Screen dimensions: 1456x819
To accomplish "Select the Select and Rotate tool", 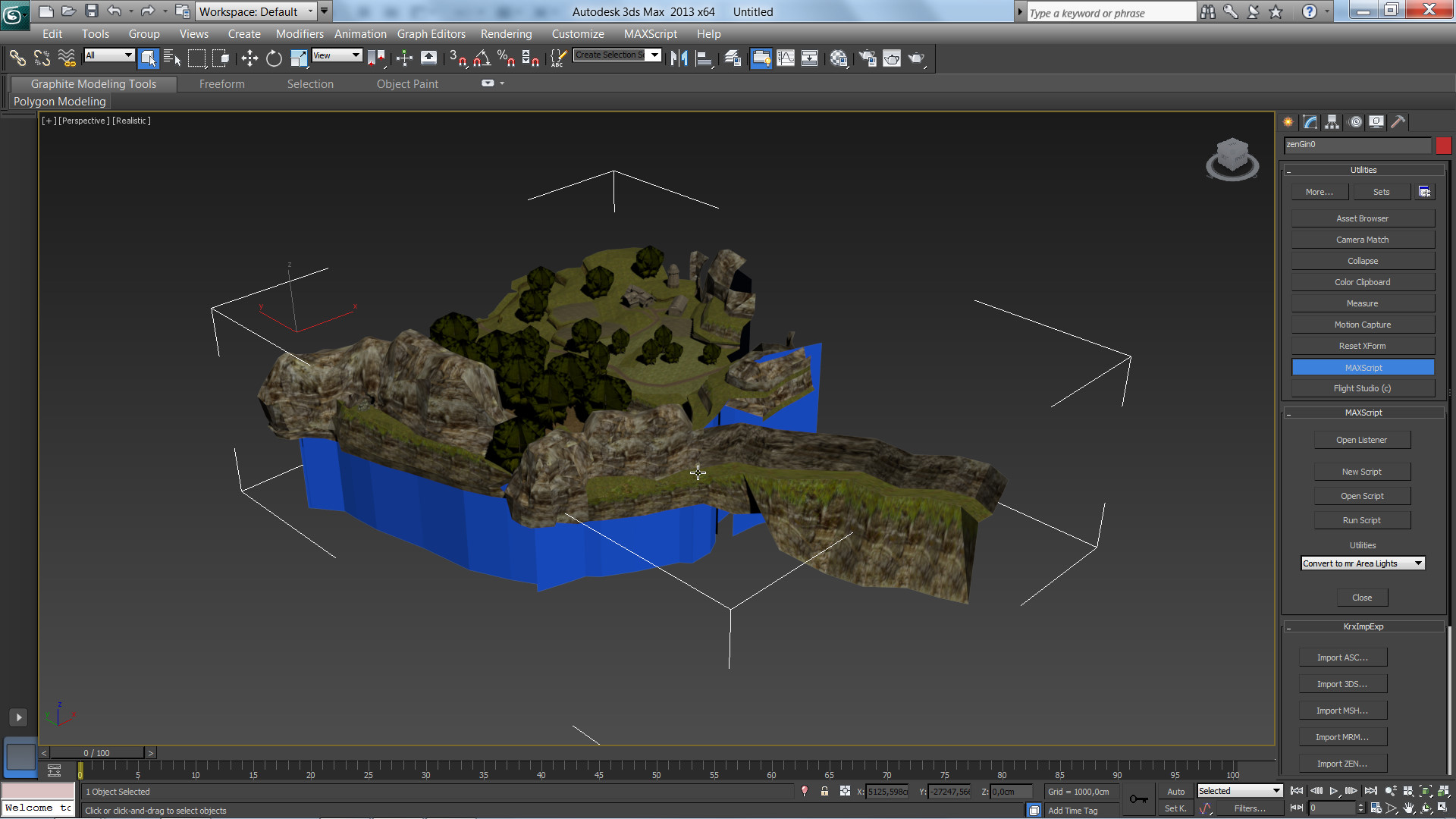I will point(274,58).
